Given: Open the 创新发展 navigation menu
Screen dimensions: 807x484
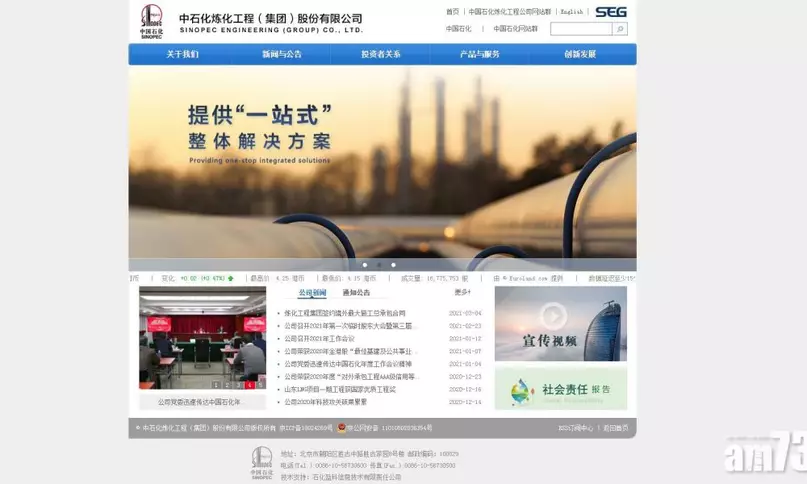Looking at the screenshot, I should pos(580,54).
